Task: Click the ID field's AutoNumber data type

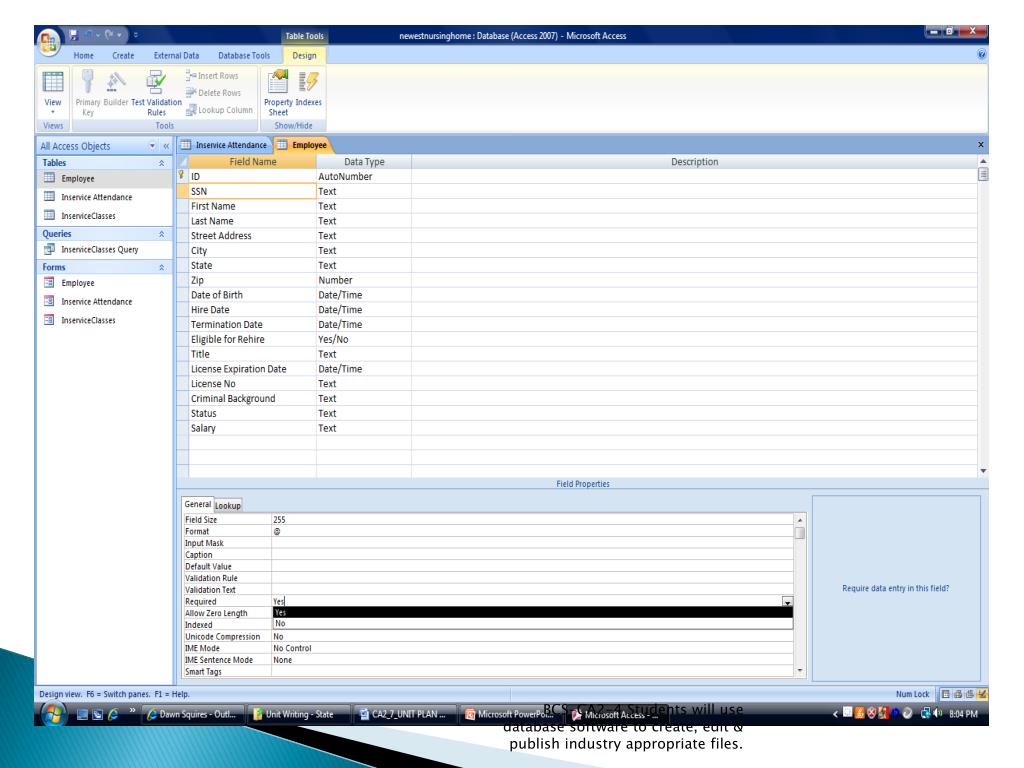Action: (x=363, y=176)
